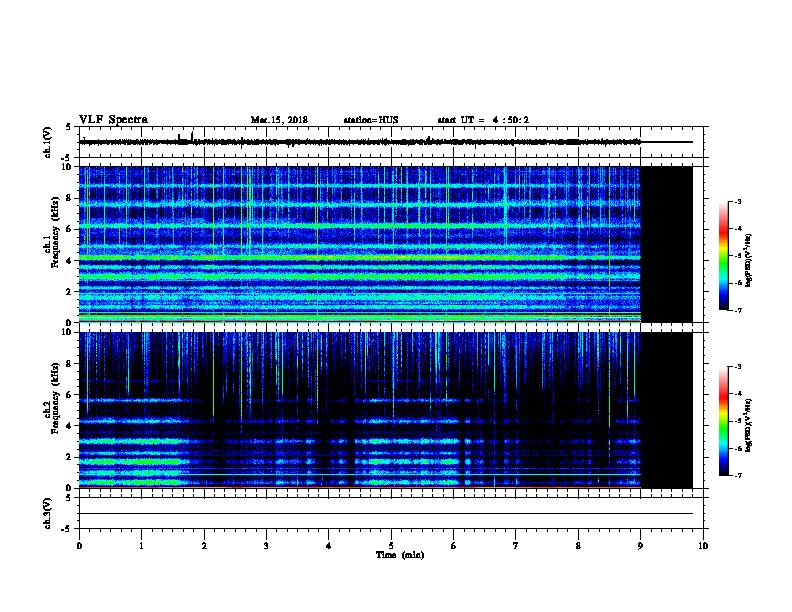Click the ch.1 spectrogram color scale bar

pos(724,256)
